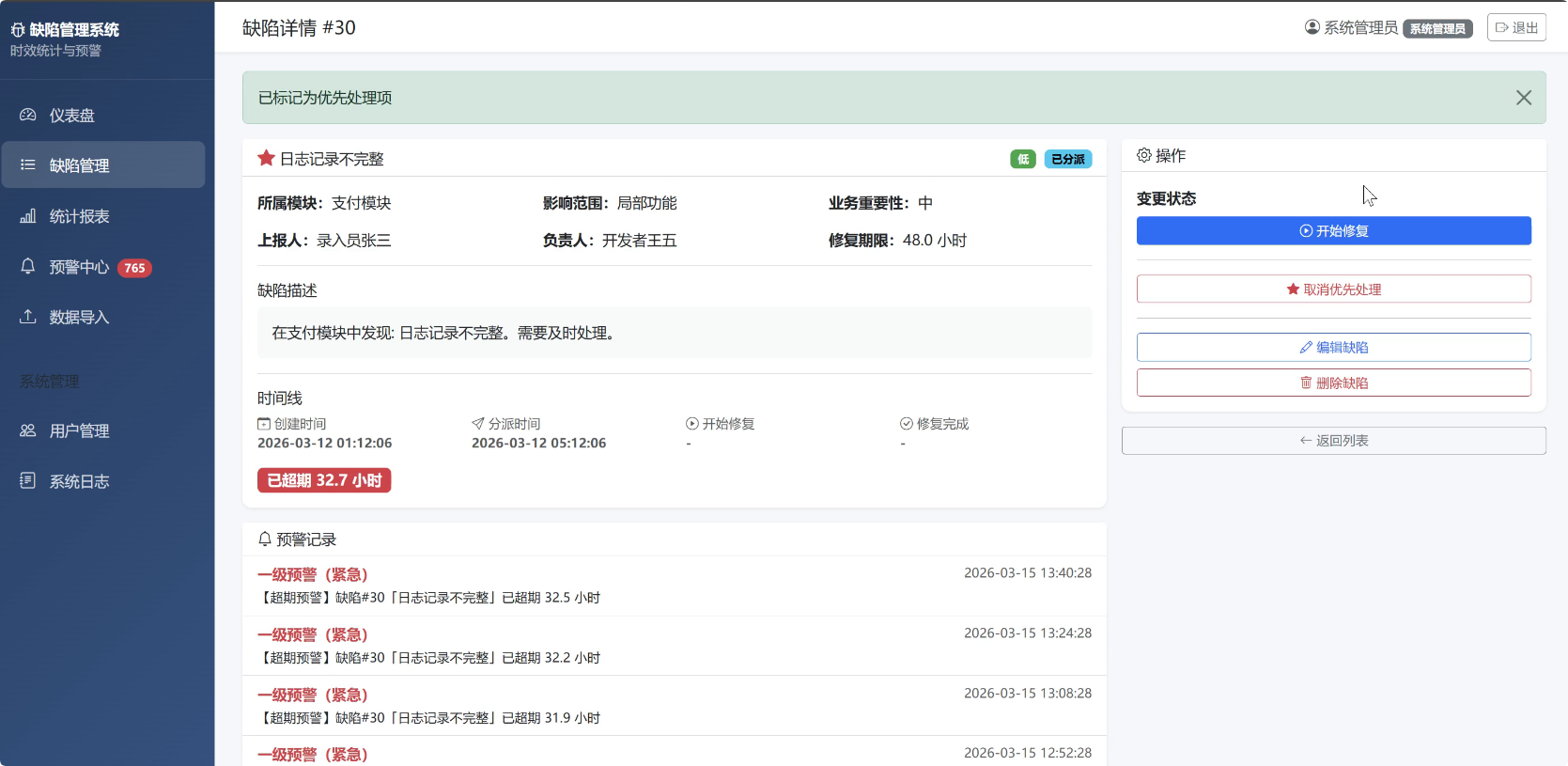Click the bar chart icon for 统计报表
The image size is (1568, 766).
[x=28, y=216]
